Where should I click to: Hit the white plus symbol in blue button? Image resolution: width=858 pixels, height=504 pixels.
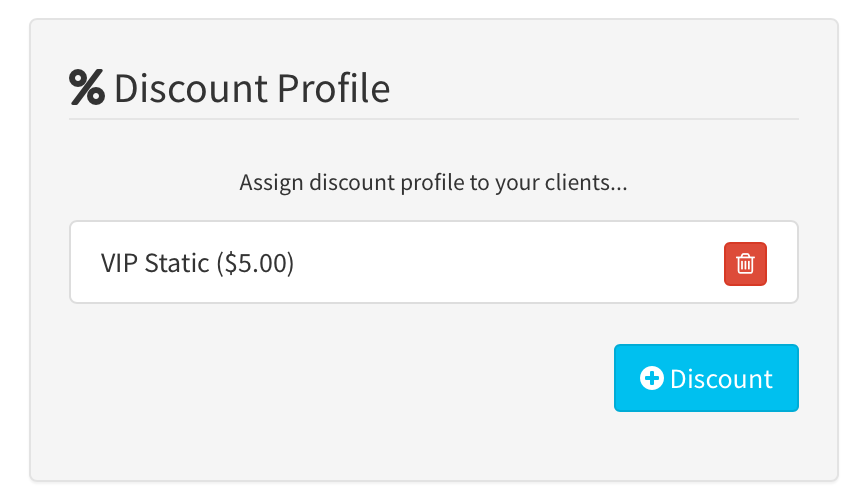click(x=652, y=378)
